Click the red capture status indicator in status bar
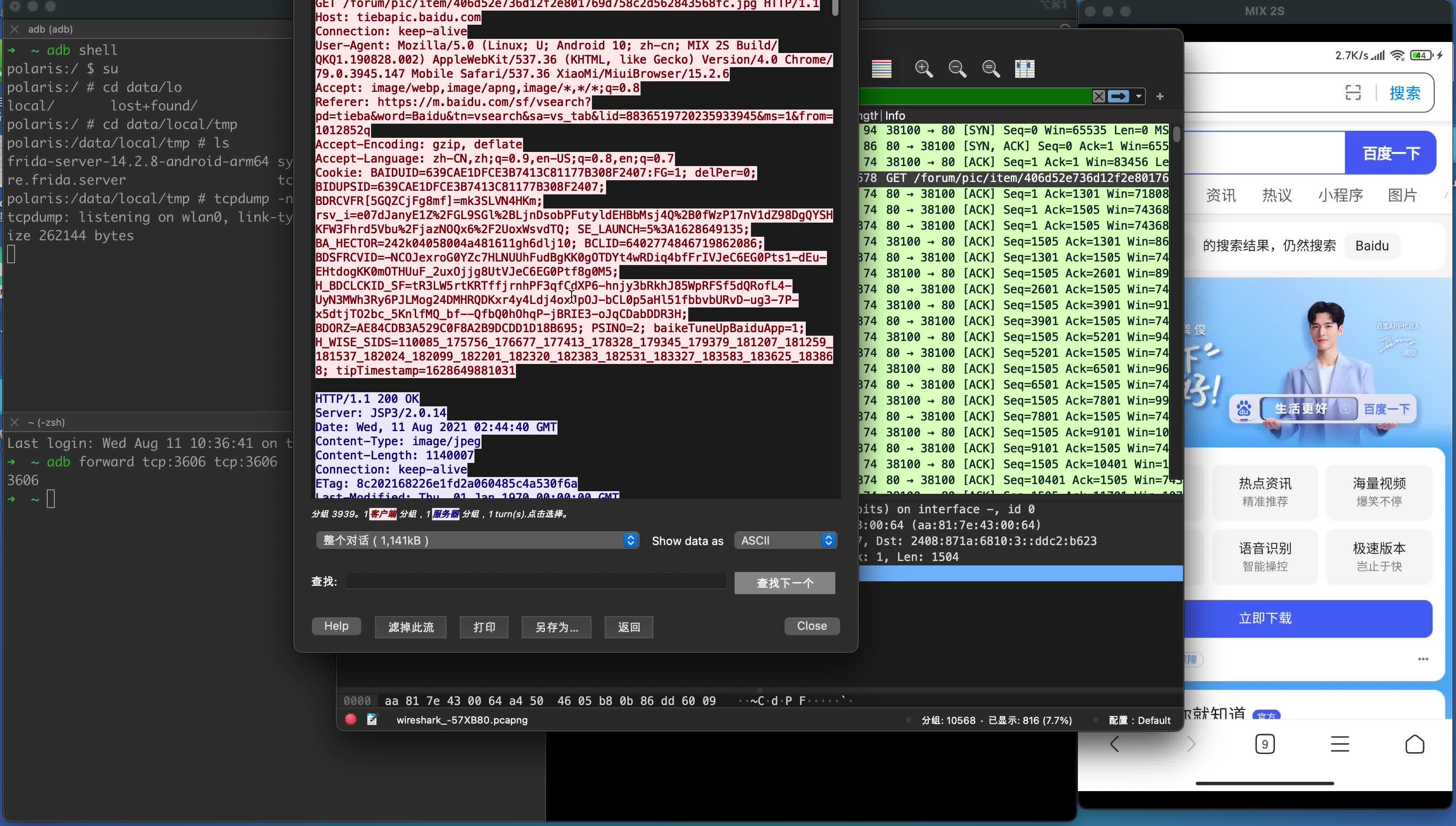1456x826 pixels. 351,720
